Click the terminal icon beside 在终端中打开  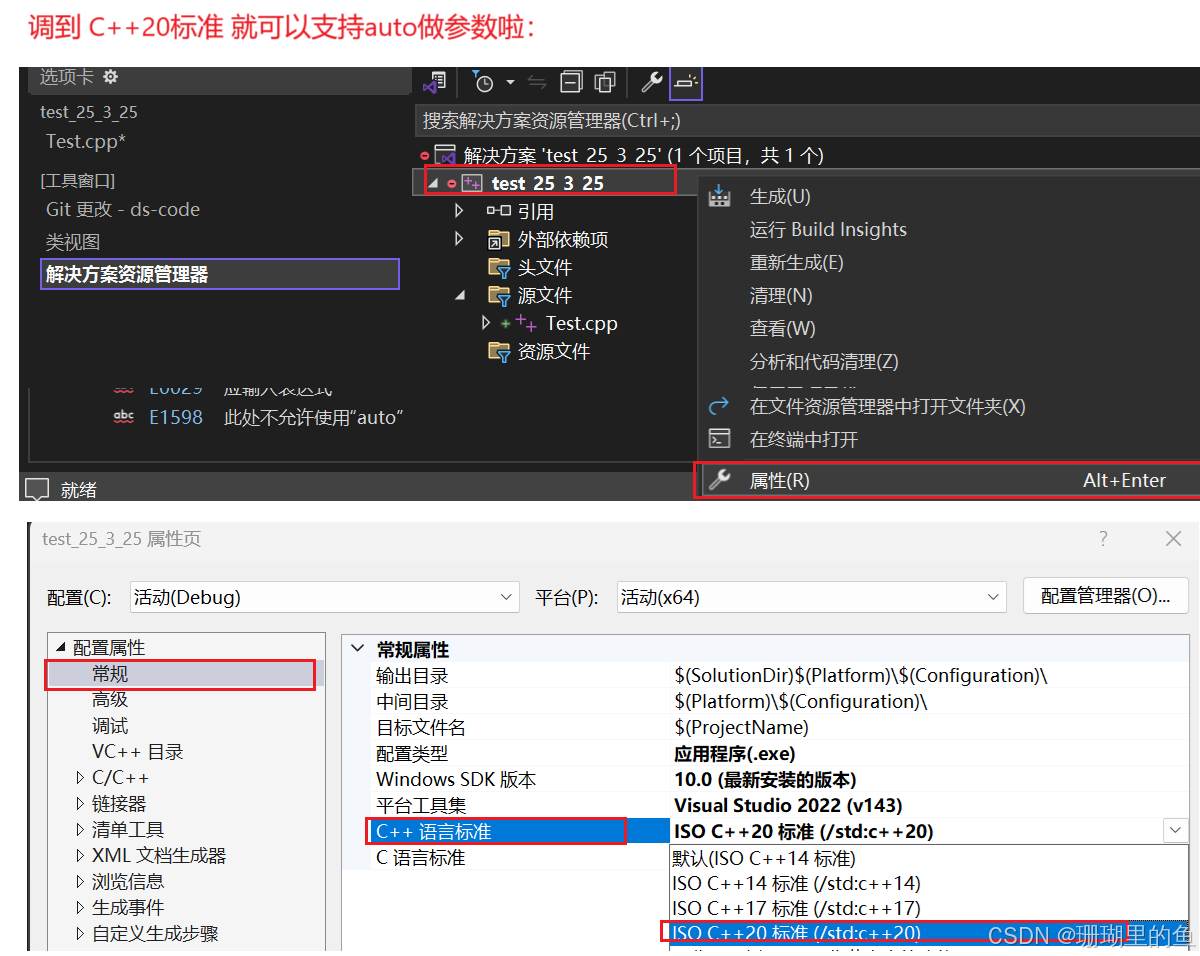pyautogui.click(x=719, y=439)
